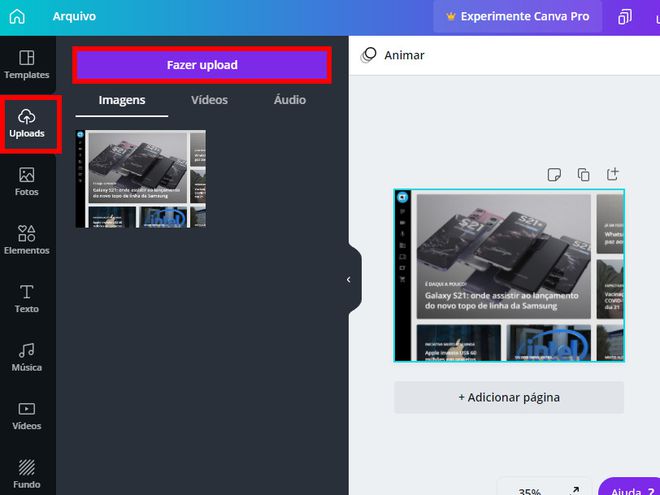The width and height of the screenshot is (660, 495).
Task: Open Música sidebar panel
Action: (27, 357)
